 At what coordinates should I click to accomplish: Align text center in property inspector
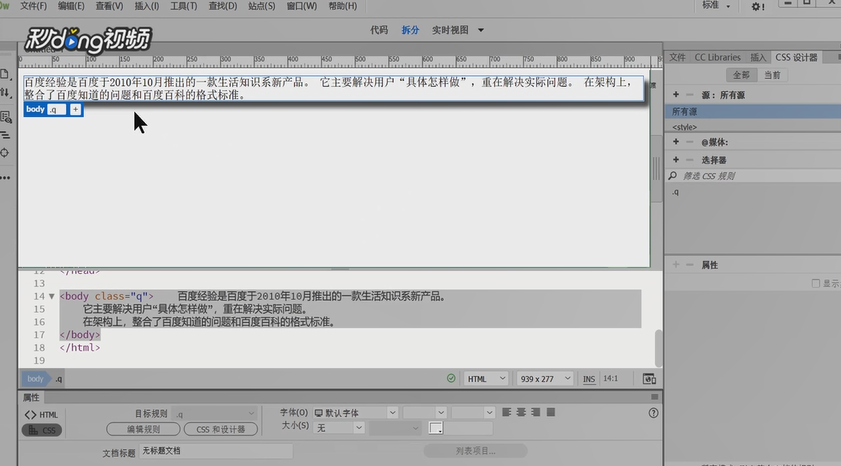tap(521, 412)
